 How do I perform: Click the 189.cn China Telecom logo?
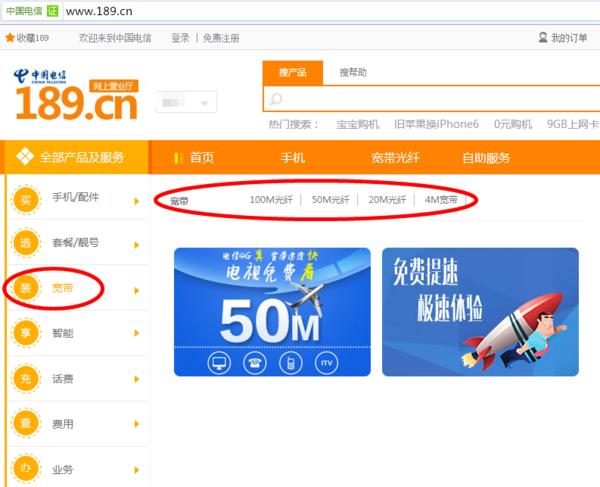(76, 94)
